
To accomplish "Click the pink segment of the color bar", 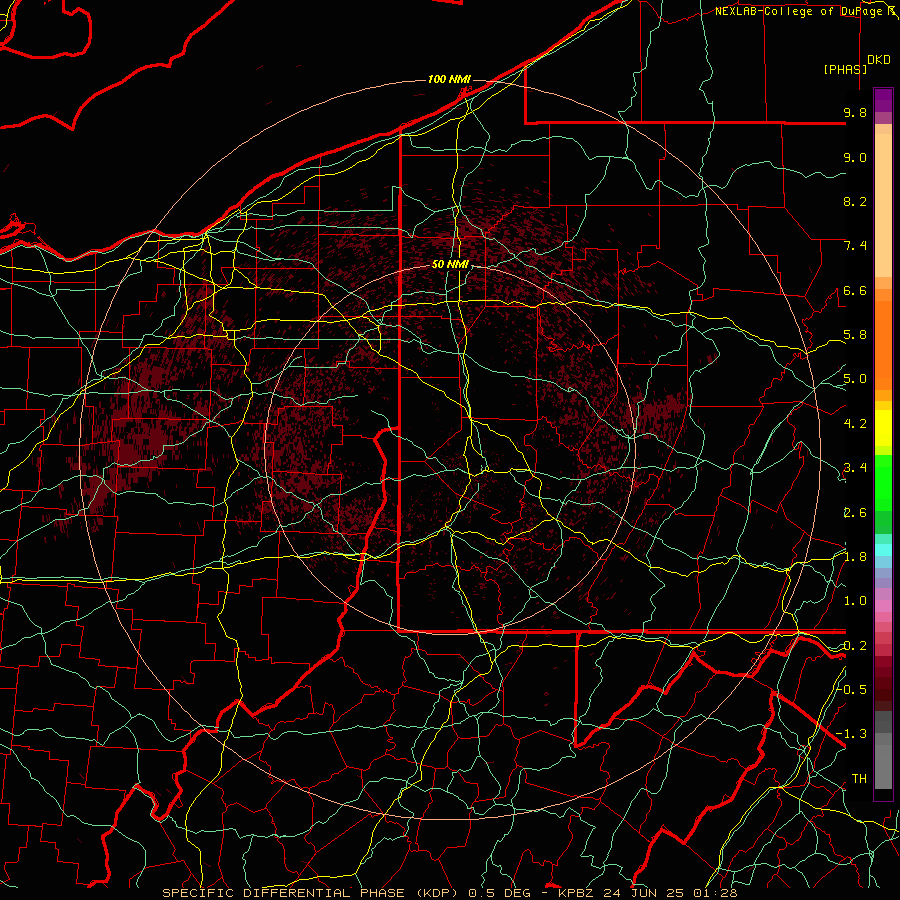I will [x=883, y=606].
